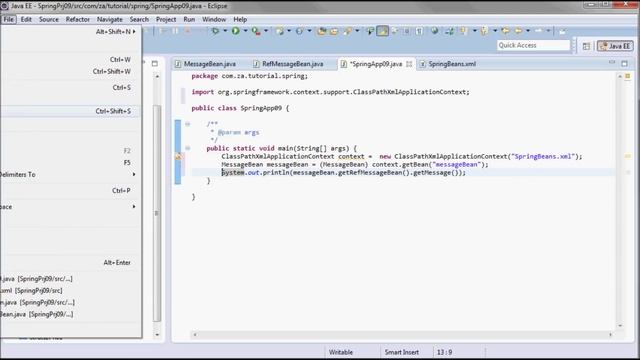Viewport: 640px width, 360px height.
Task: Toggle Show Whitespace Characters pilcrow icon
Action: coord(419,31)
